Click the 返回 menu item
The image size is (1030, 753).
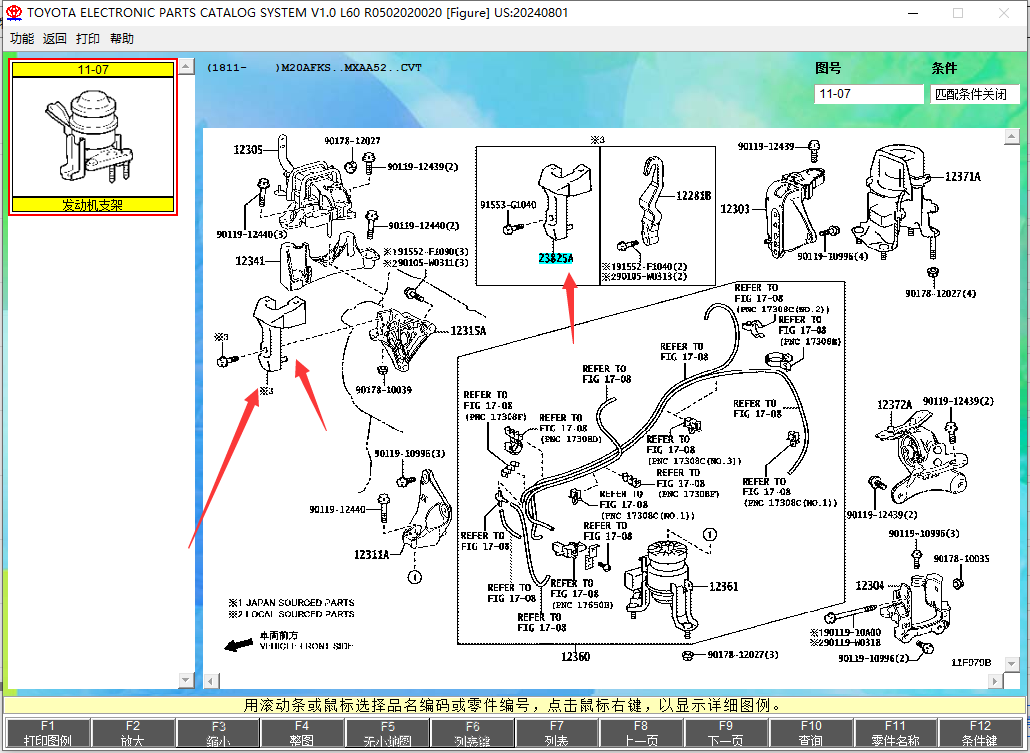click(55, 39)
